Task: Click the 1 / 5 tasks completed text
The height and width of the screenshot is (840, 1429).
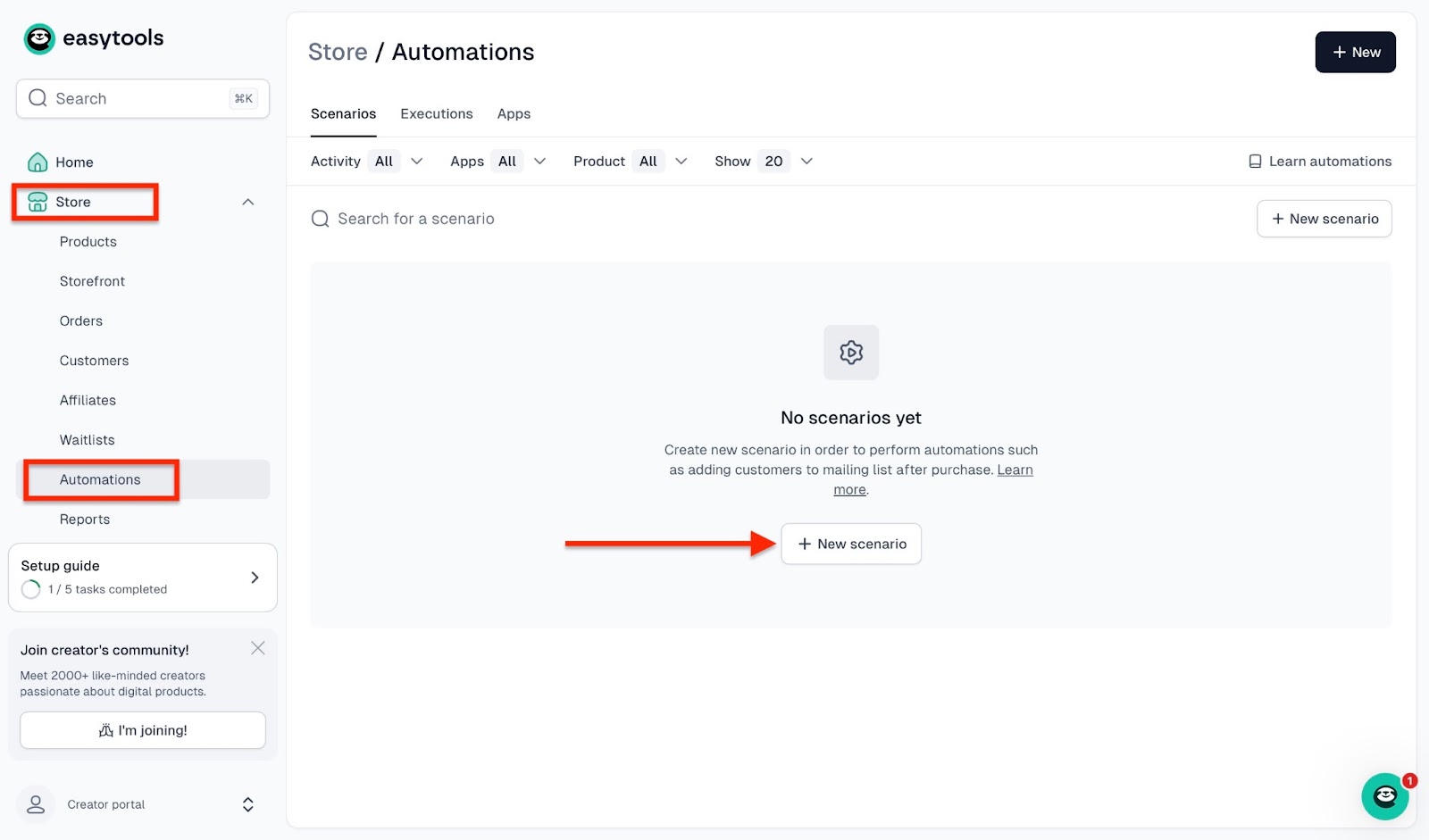Action: (107, 589)
